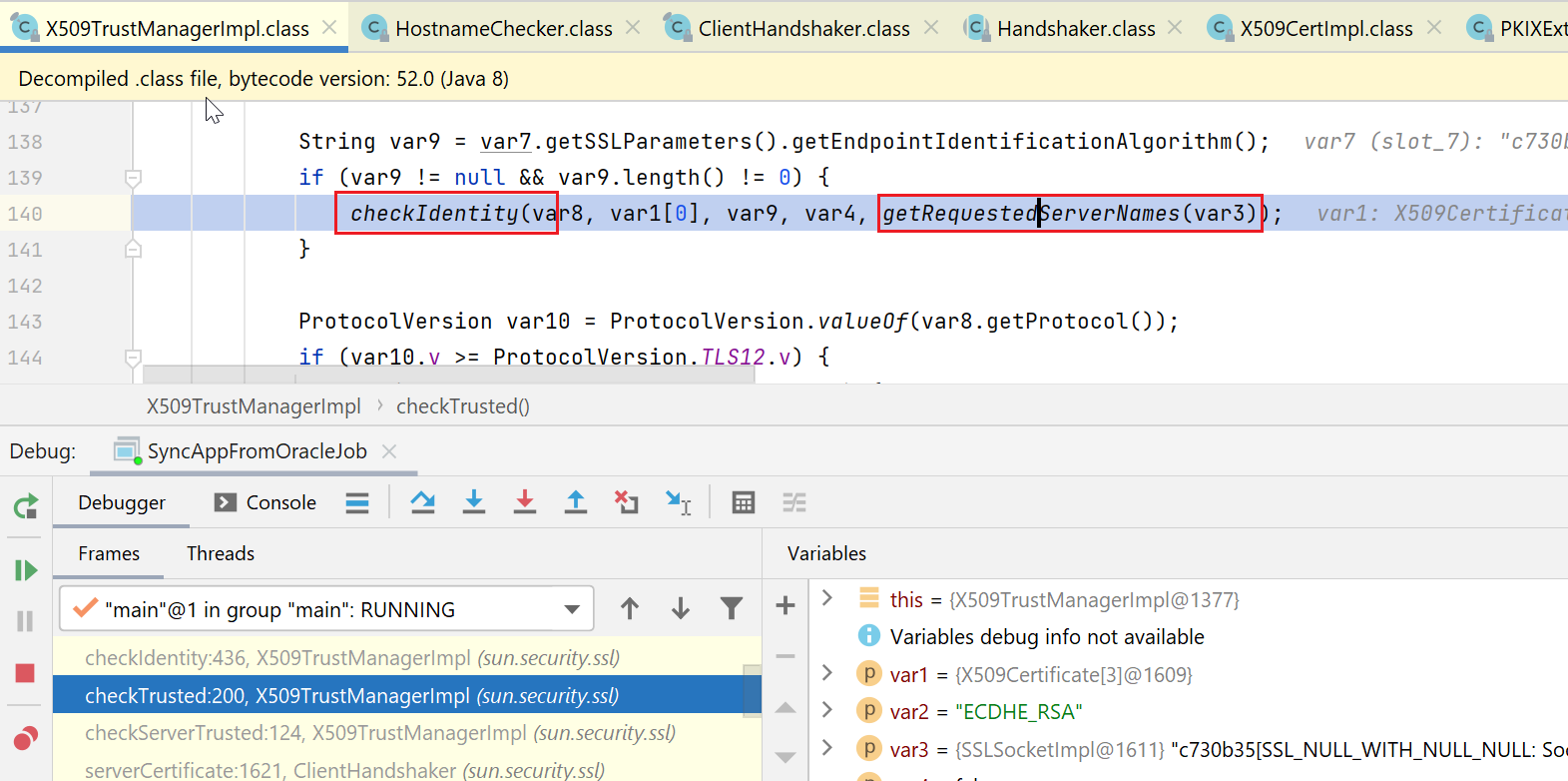Switch to the Console tab
The image size is (1568, 781).
[x=266, y=502]
